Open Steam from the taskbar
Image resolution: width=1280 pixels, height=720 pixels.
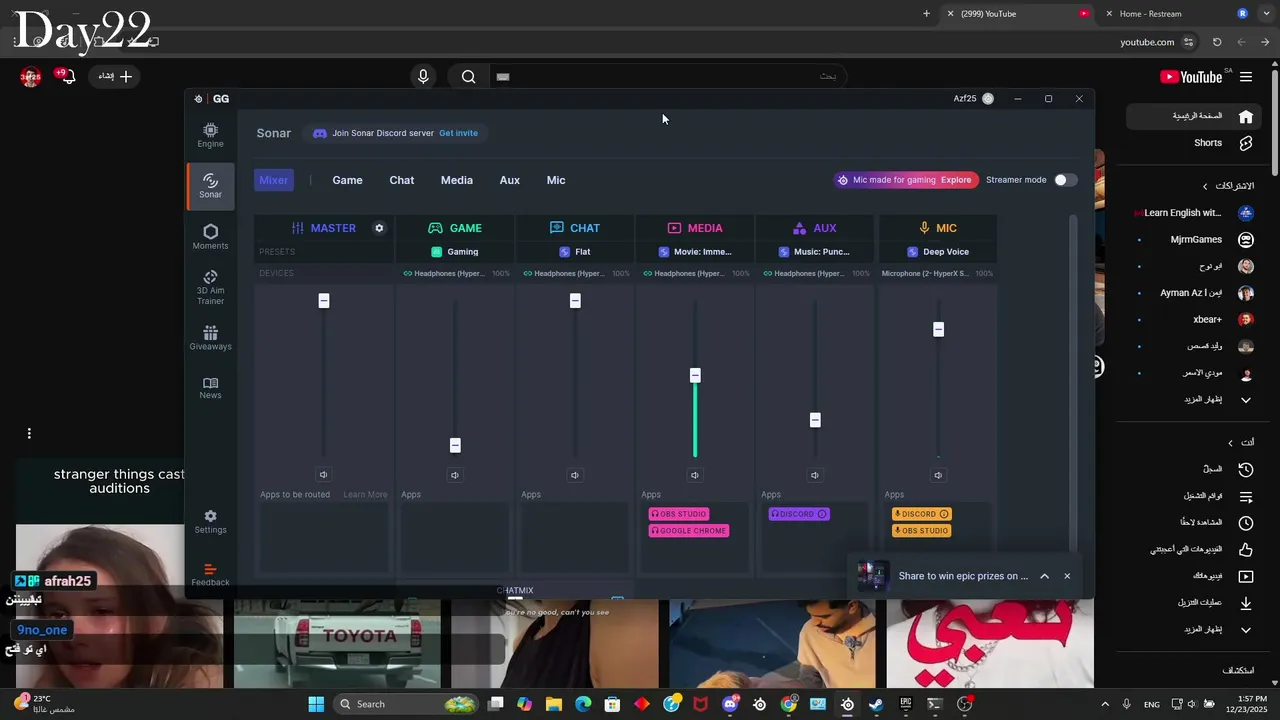pos(876,704)
